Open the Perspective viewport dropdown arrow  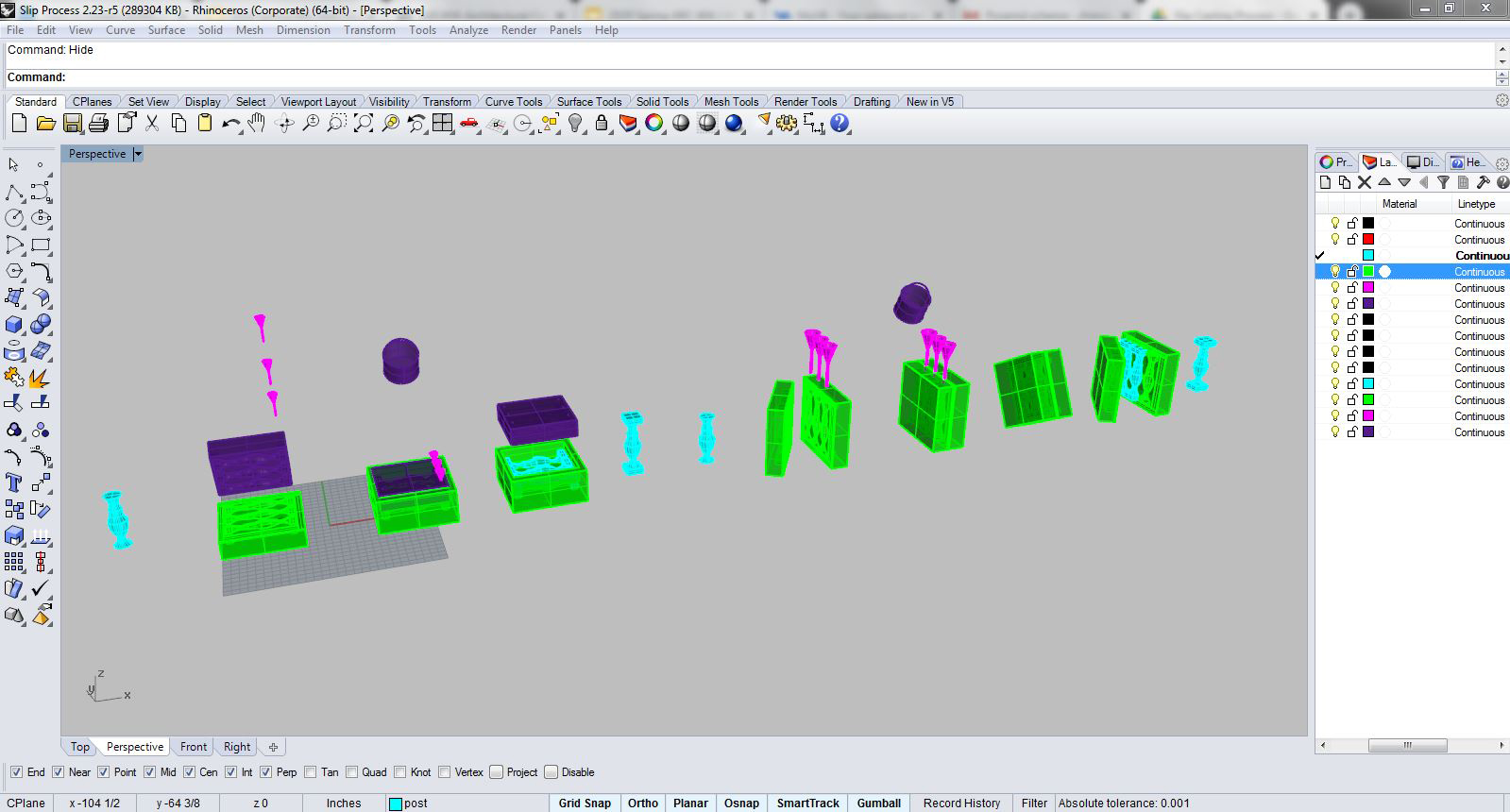tap(138, 154)
